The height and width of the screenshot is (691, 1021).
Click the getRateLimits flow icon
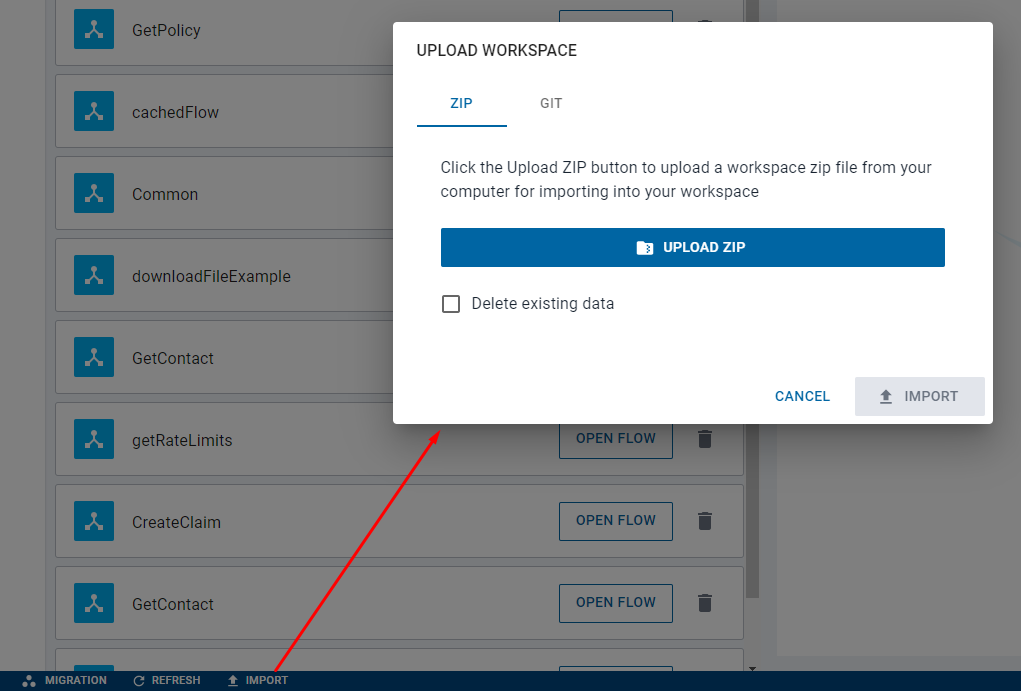point(93,439)
